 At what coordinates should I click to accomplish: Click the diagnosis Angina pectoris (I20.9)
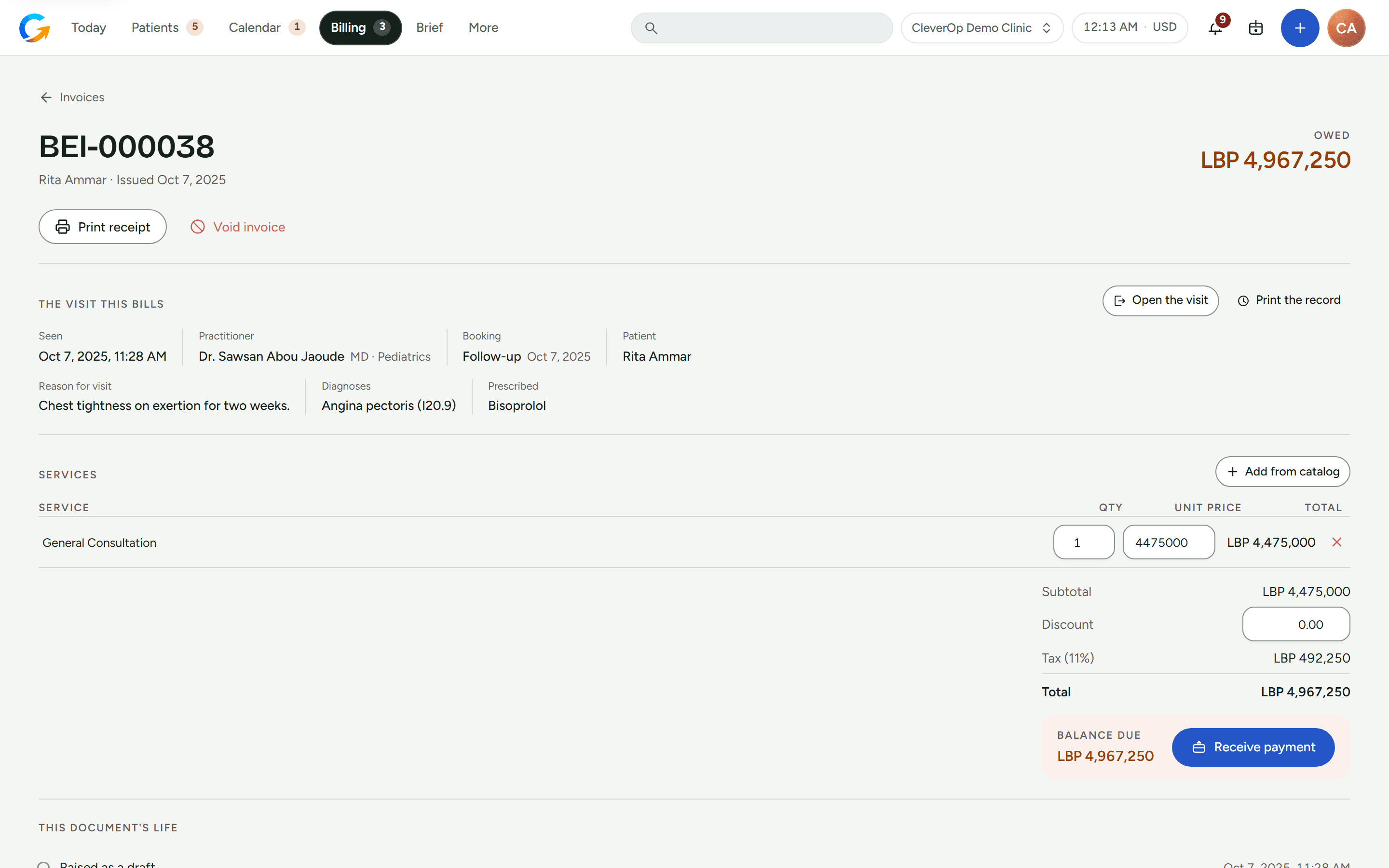tap(389, 405)
